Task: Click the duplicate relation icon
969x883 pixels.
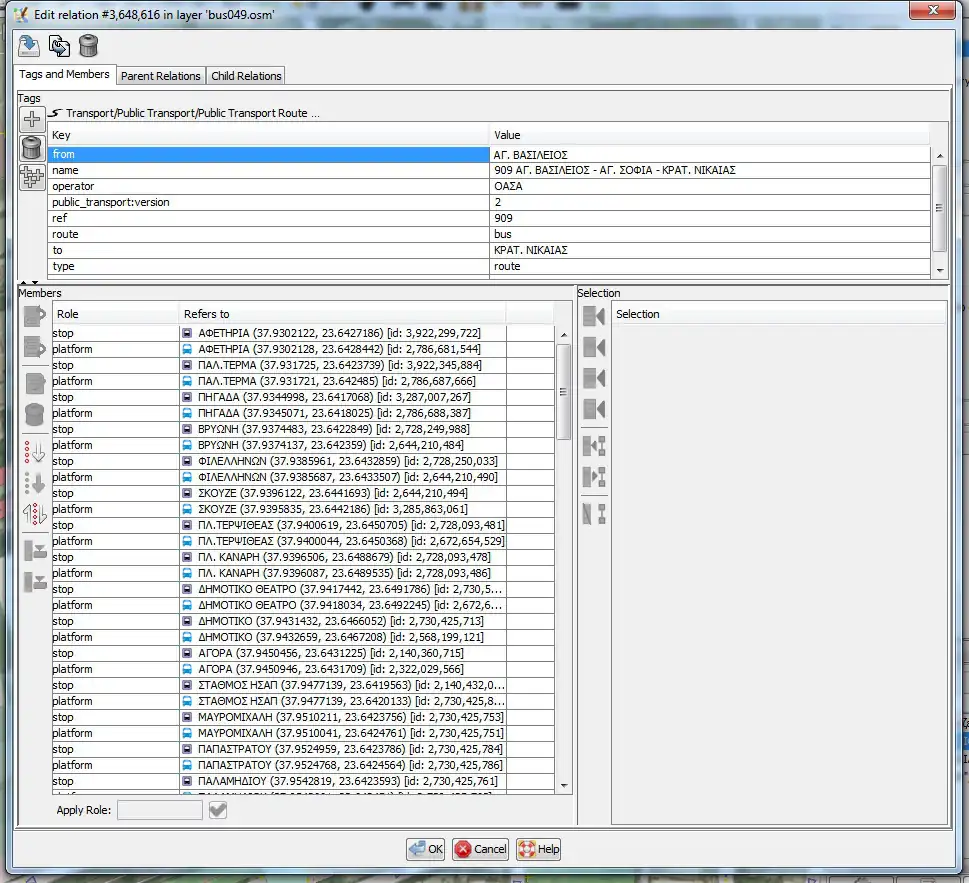Action: point(59,46)
